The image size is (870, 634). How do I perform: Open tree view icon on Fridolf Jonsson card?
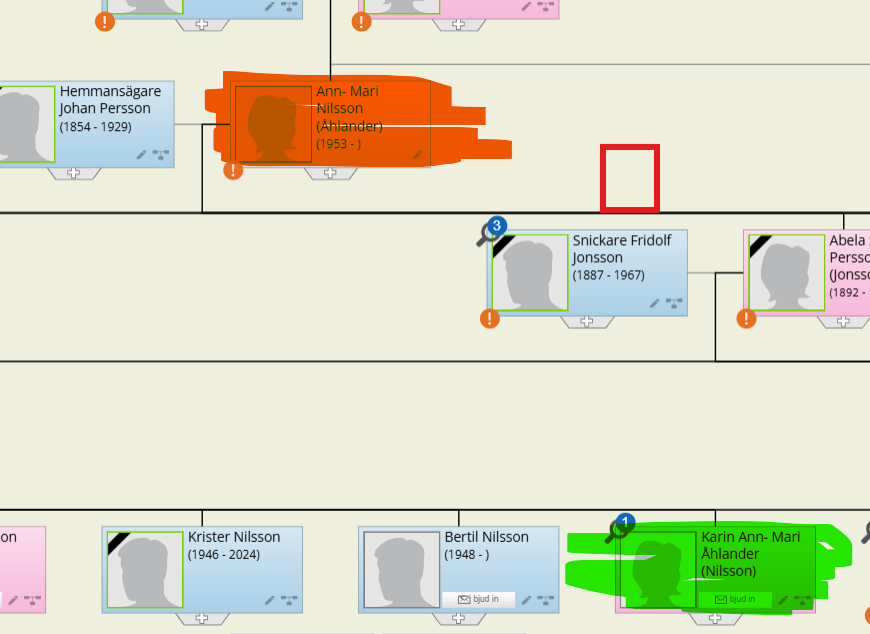[x=674, y=303]
